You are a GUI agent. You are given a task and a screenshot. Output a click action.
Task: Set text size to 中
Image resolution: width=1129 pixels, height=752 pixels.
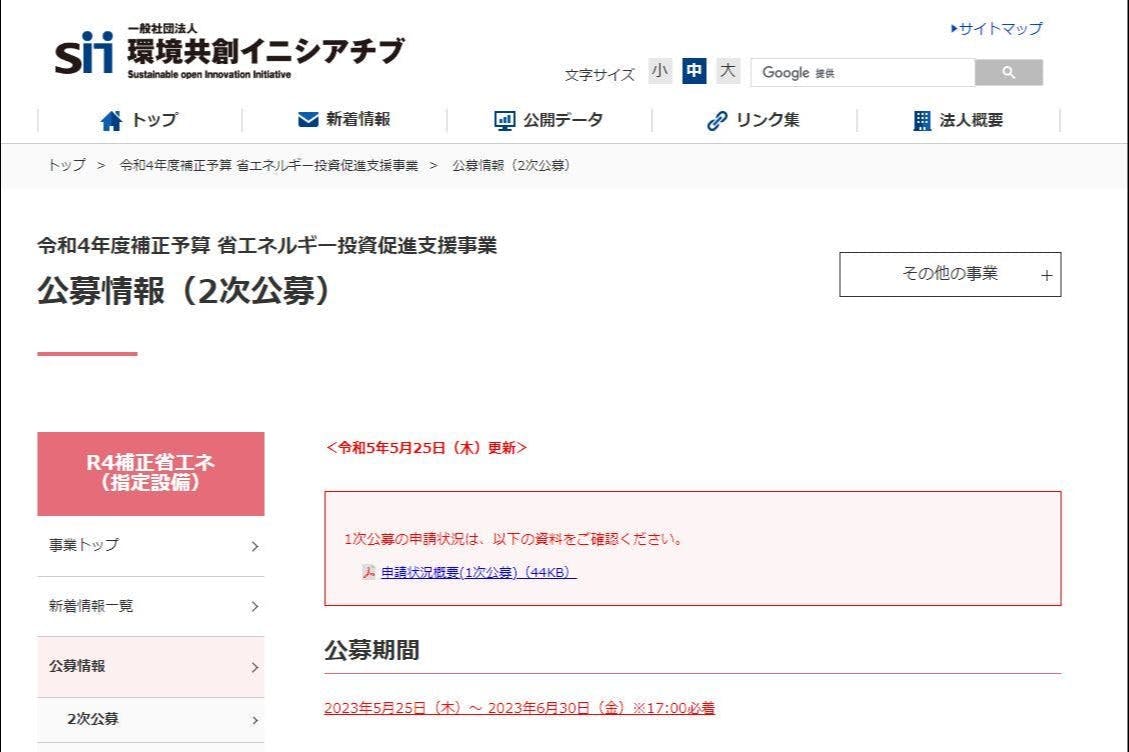694,71
